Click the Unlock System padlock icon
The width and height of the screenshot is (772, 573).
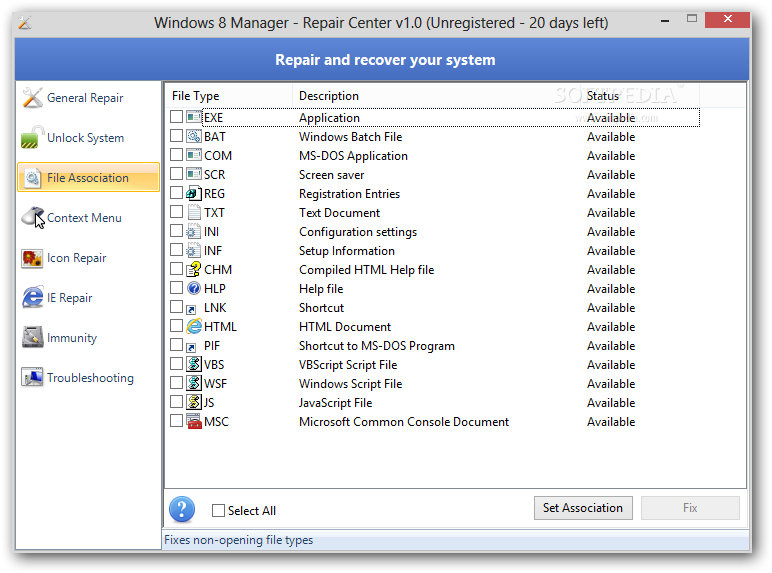[x=32, y=137]
